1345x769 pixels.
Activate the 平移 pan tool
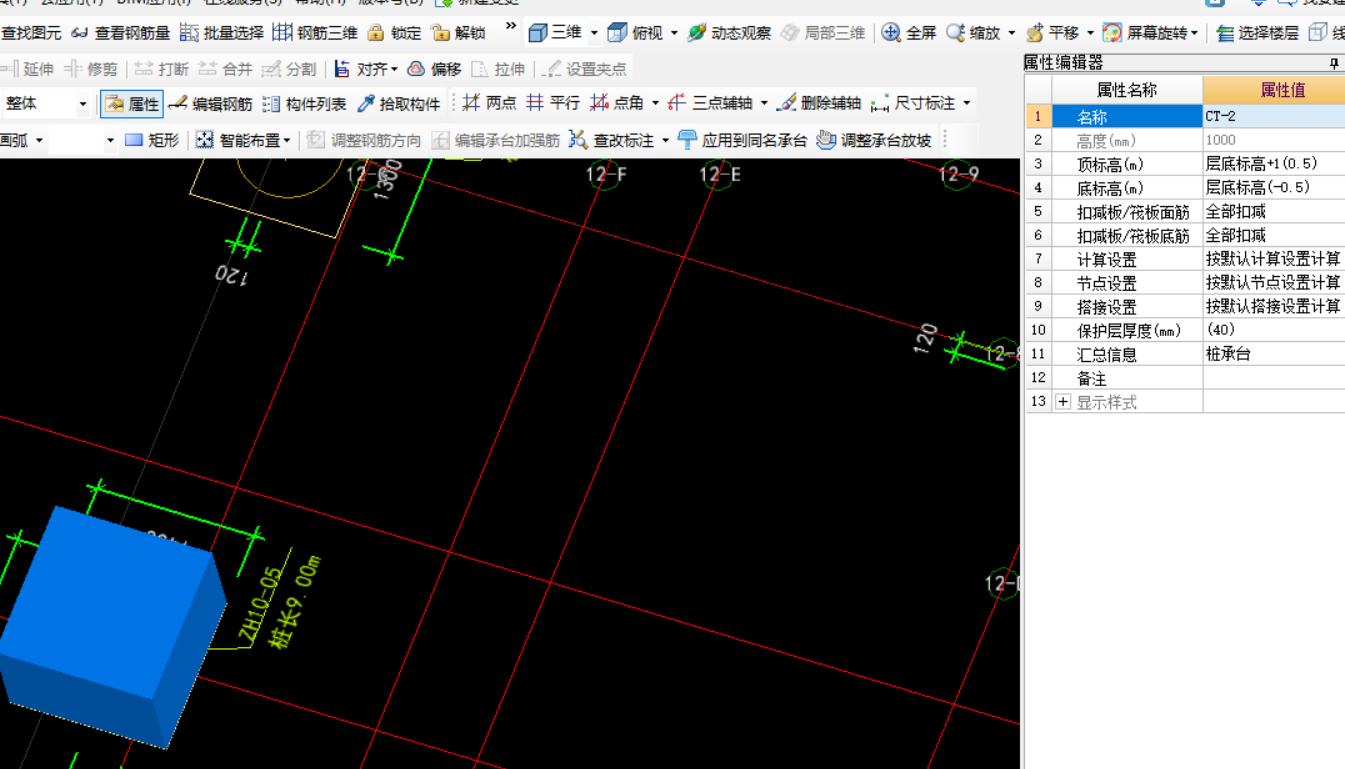1053,33
